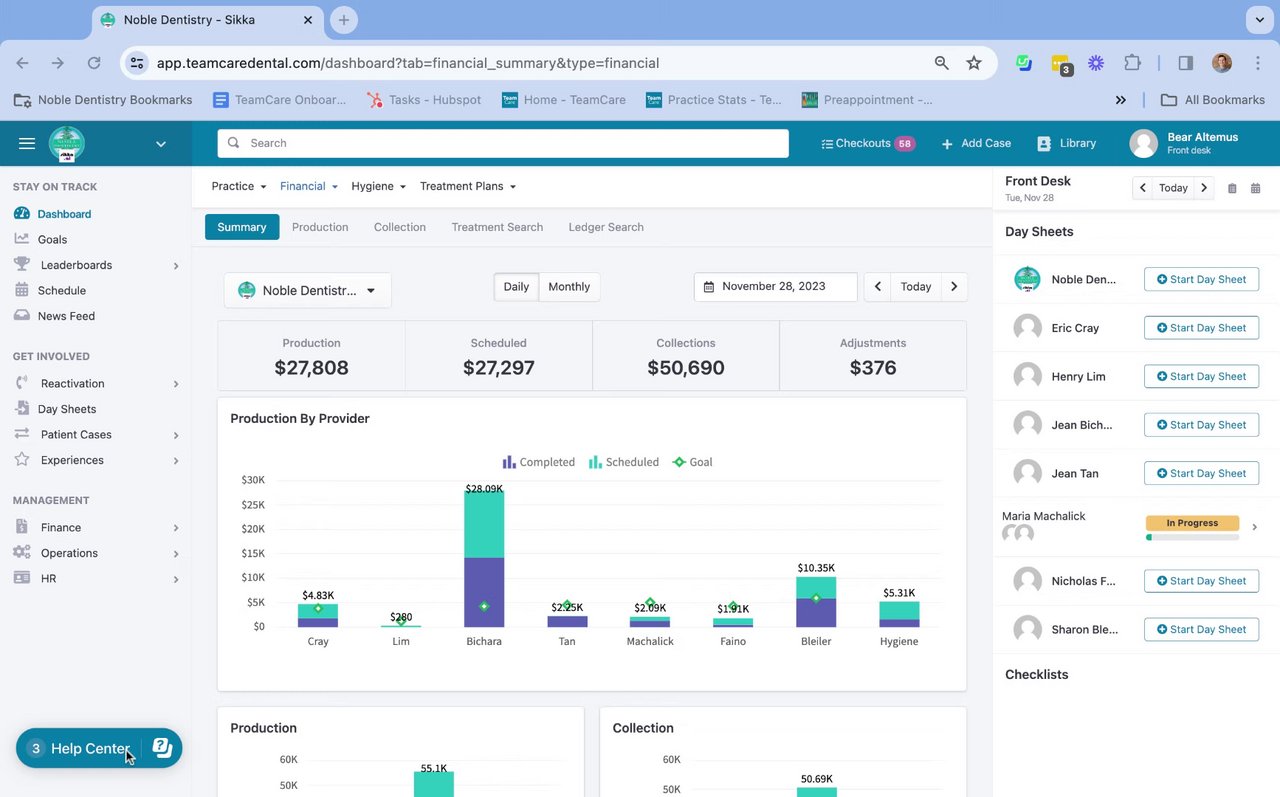Screen dimensions: 1280x797
Task: Expand Reactivation submenu arrow
Action: pyautogui.click(x=176, y=384)
